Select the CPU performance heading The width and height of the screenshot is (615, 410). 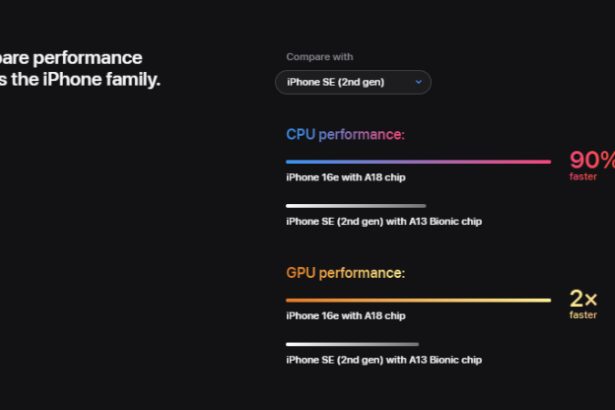(345, 135)
